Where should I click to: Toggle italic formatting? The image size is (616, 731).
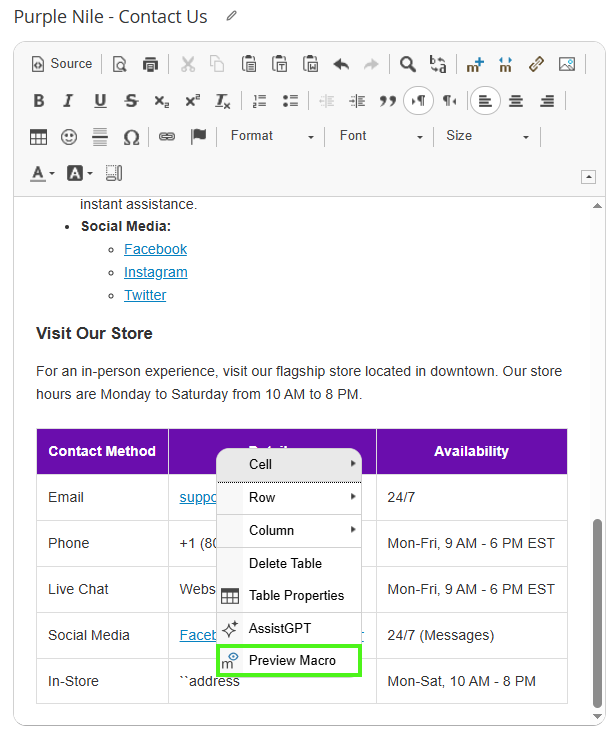point(69,101)
